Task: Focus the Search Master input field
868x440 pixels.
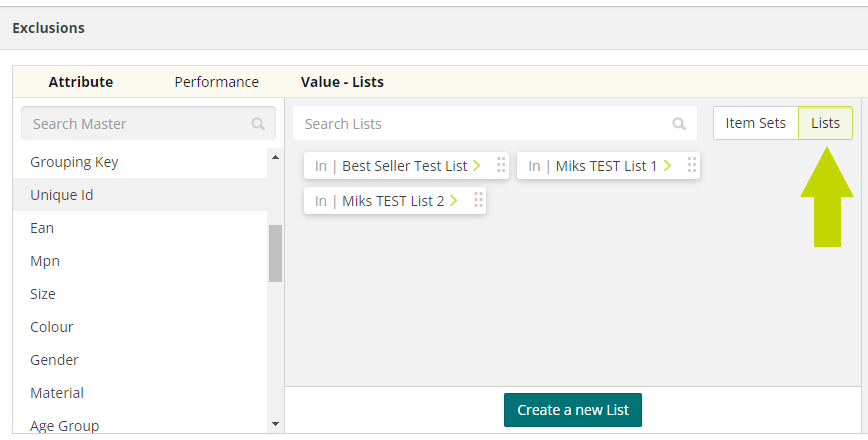Action: 148,123
